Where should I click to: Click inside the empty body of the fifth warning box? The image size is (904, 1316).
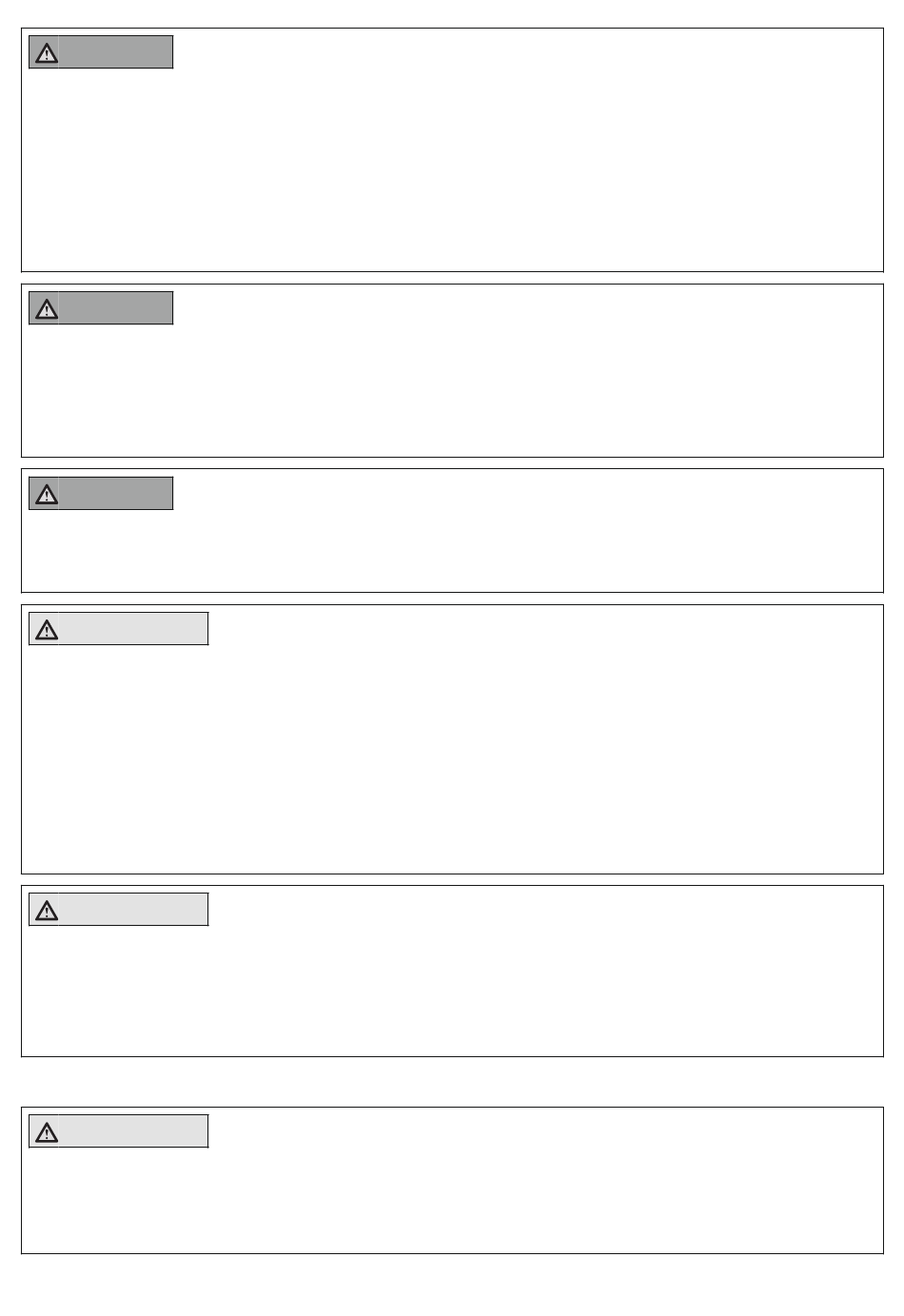coord(452,990)
